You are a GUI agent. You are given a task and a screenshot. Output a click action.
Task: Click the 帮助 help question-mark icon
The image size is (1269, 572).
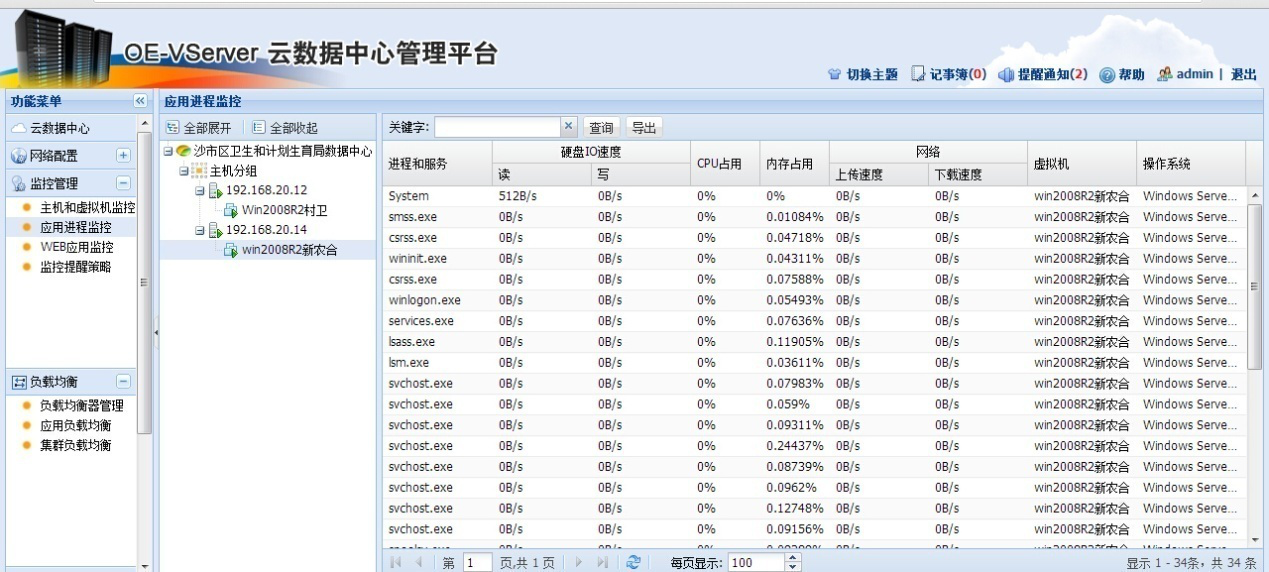pos(1107,75)
